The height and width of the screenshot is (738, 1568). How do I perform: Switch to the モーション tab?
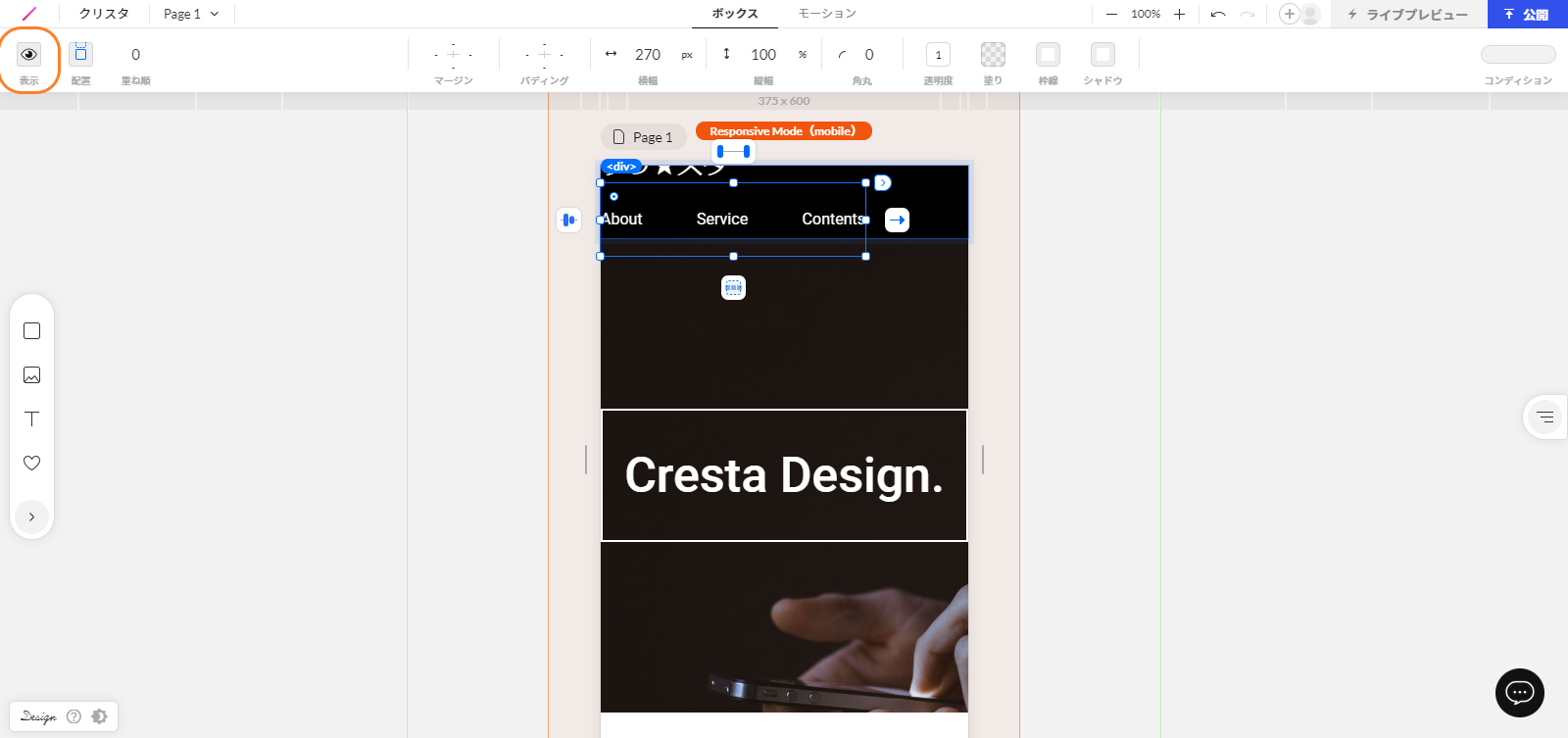point(827,14)
